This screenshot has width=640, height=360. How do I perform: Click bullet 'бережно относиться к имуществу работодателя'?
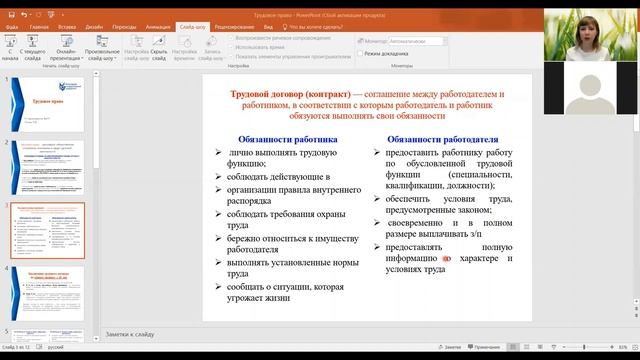293,244
